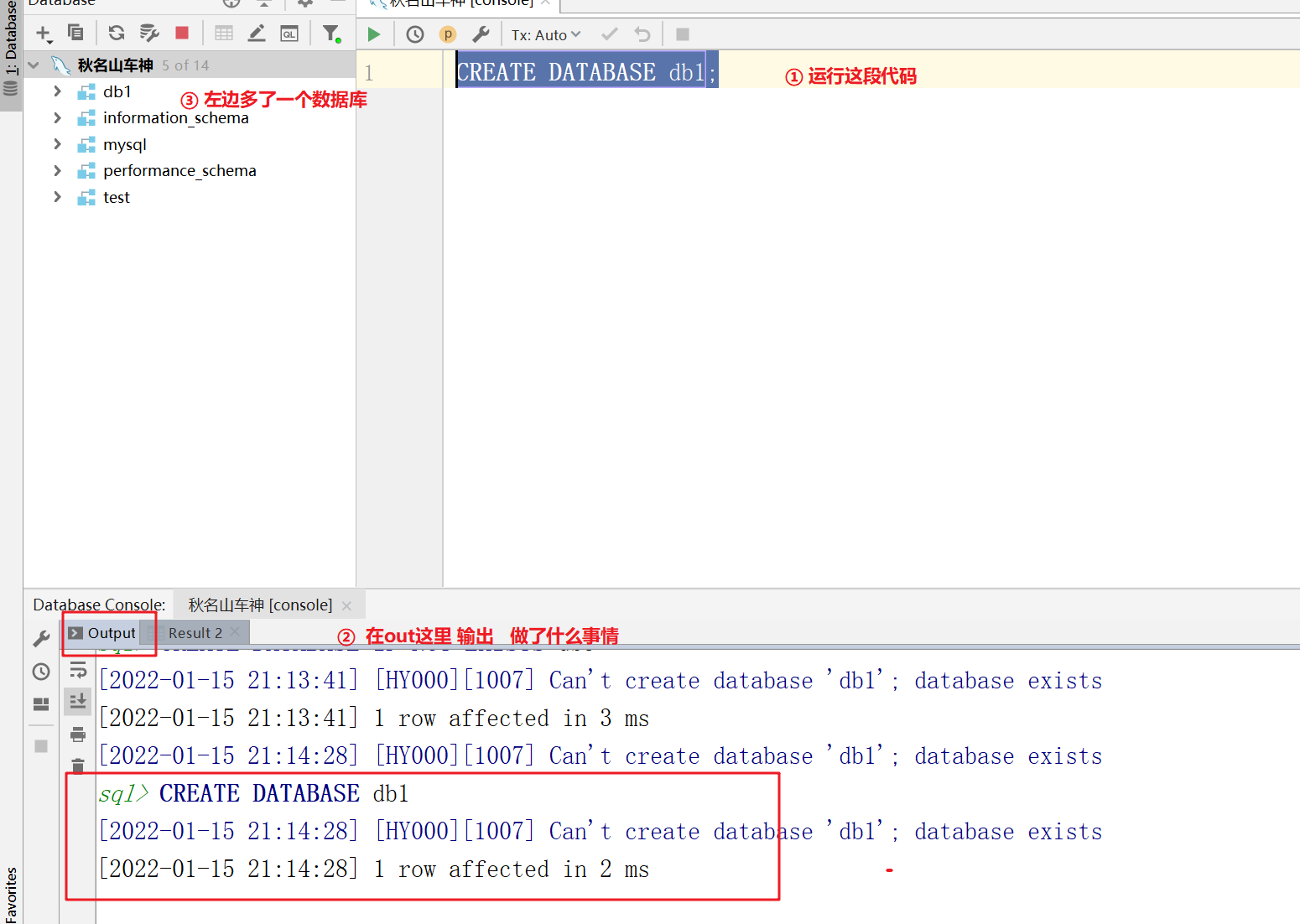Switch to the Result 2 tab
Image resolution: width=1300 pixels, height=924 pixels.
coord(195,633)
